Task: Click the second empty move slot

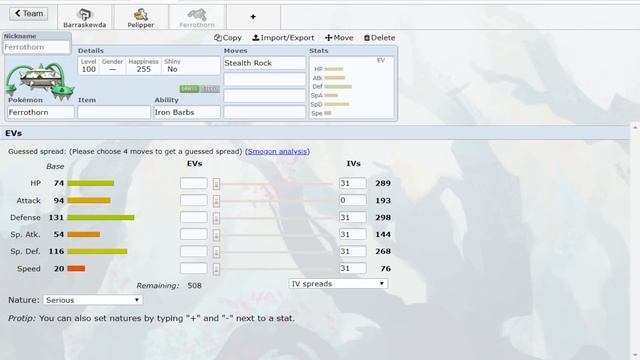Action: click(264, 79)
